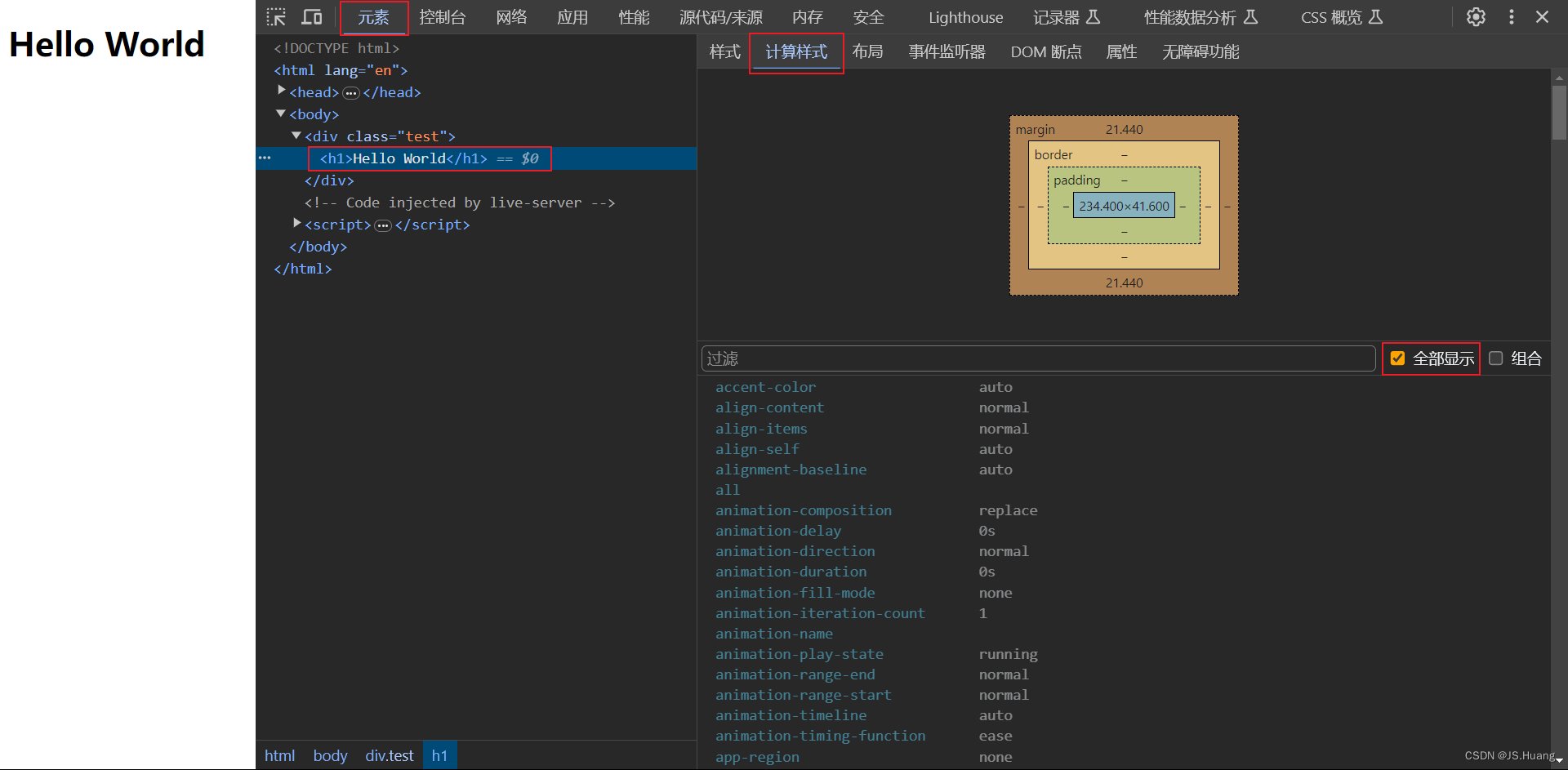Open the 应用 tab

click(x=572, y=17)
